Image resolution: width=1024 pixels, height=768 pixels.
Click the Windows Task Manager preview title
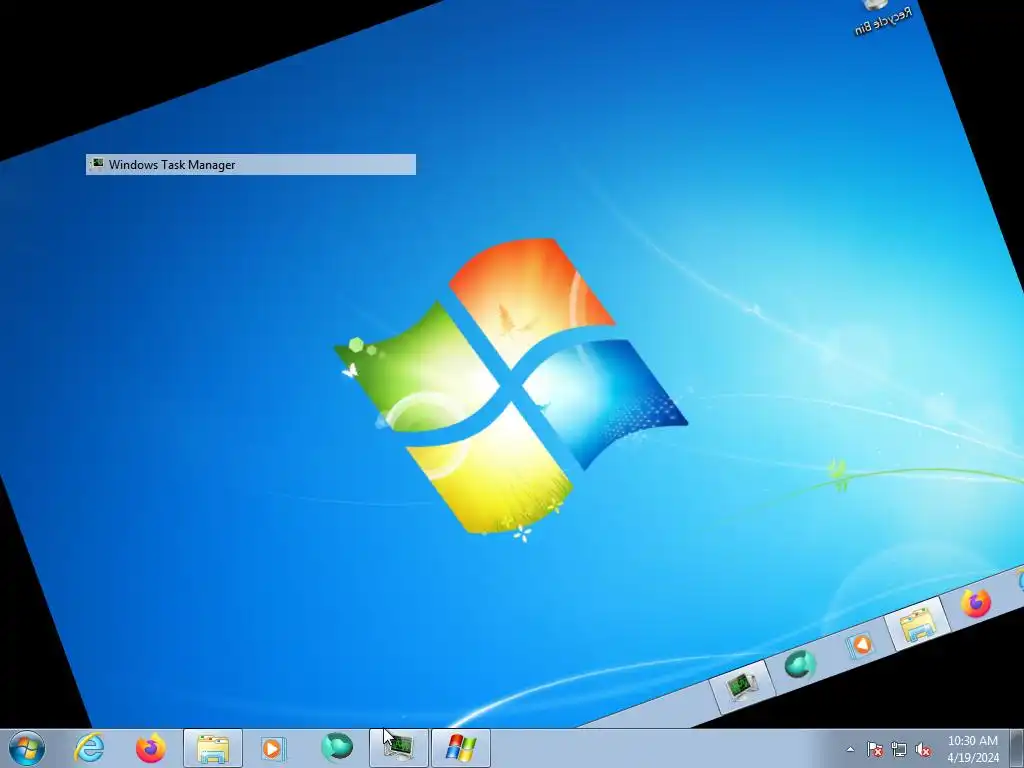point(172,165)
